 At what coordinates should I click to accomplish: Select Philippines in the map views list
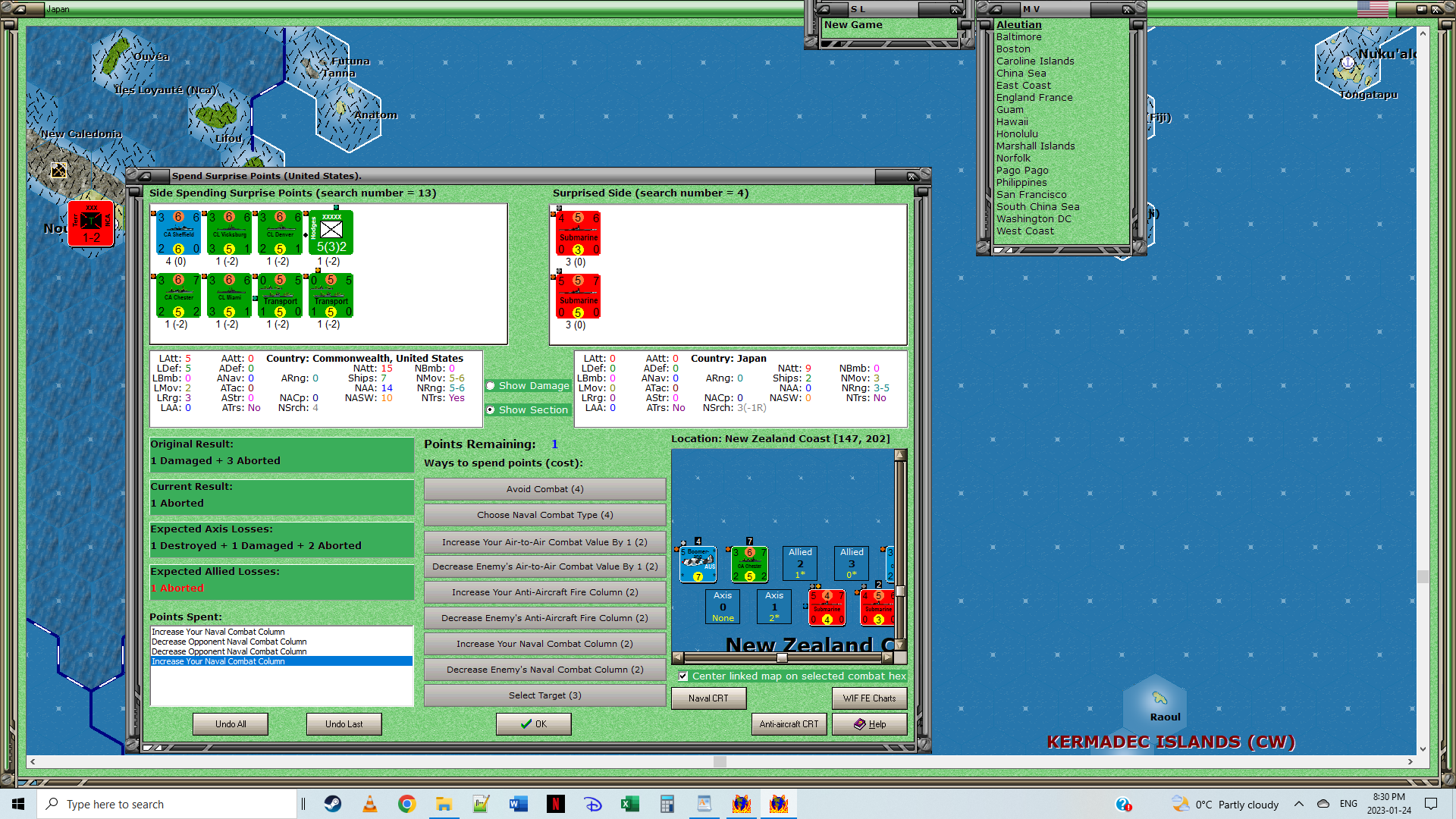1021,182
